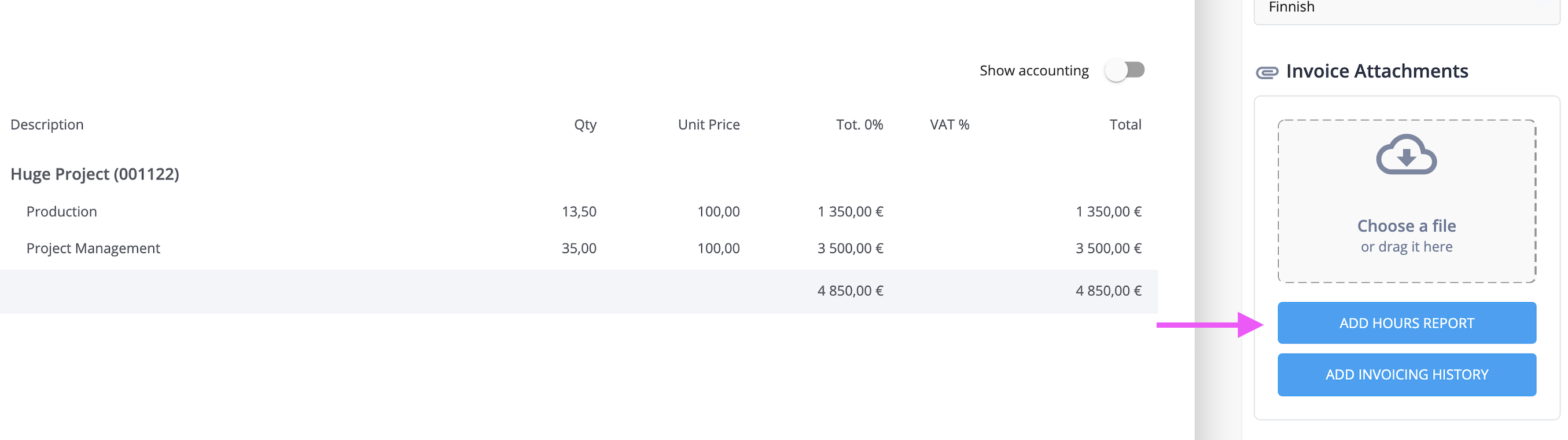Image resolution: width=1568 pixels, height=440 pixels.
Task: Click ADD HOURS REPORT button
Action: click(1407, 323)
